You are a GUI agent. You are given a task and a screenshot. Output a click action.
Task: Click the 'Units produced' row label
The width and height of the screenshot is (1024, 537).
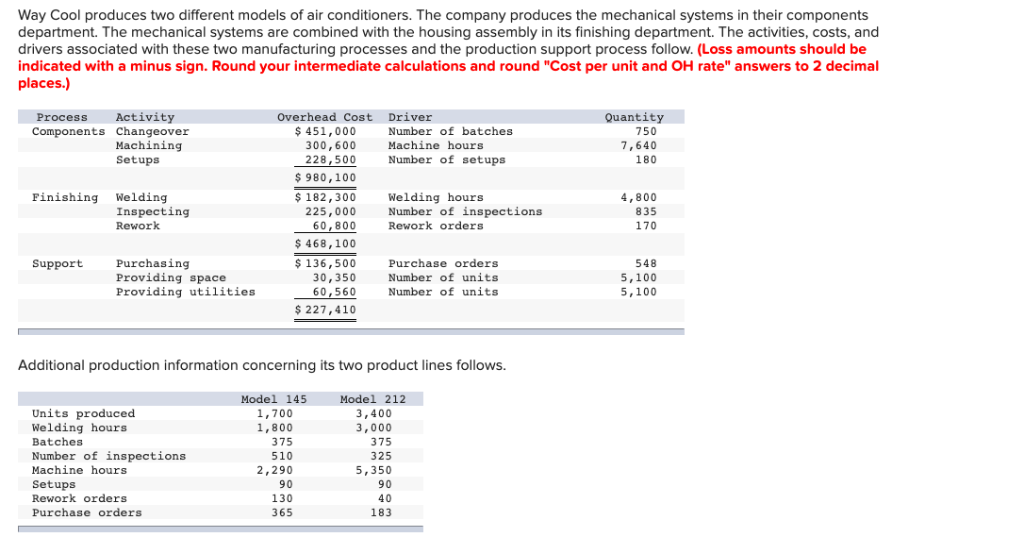click(84, 414)
